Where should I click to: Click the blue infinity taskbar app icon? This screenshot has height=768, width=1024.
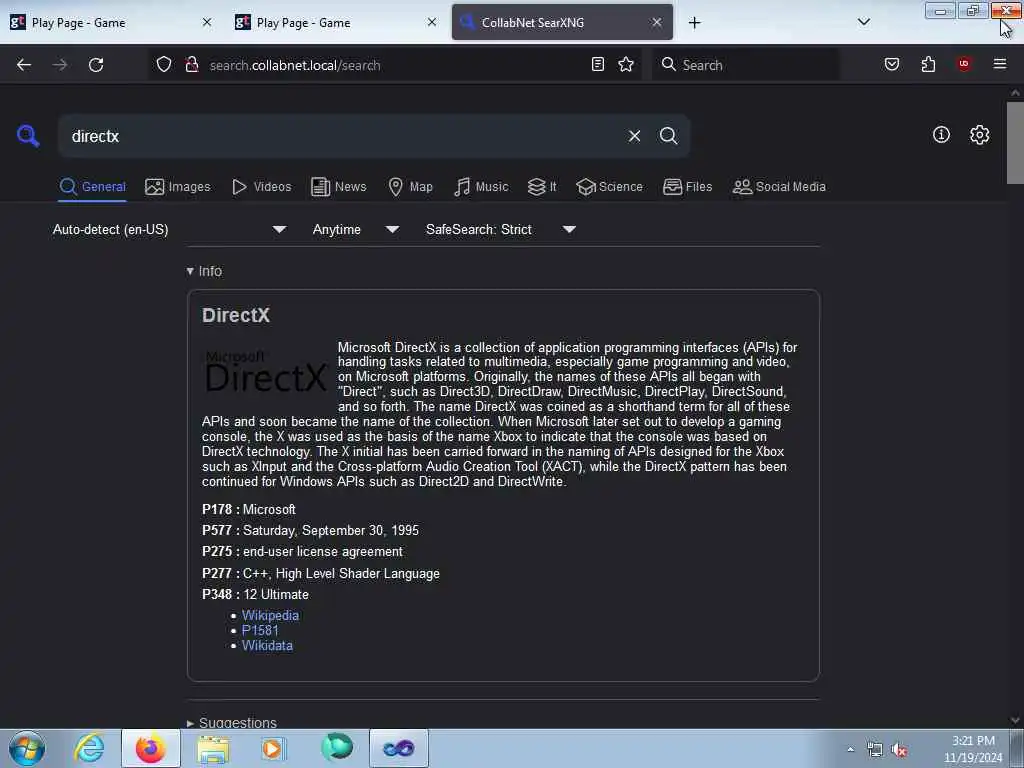tap(398, 748)
